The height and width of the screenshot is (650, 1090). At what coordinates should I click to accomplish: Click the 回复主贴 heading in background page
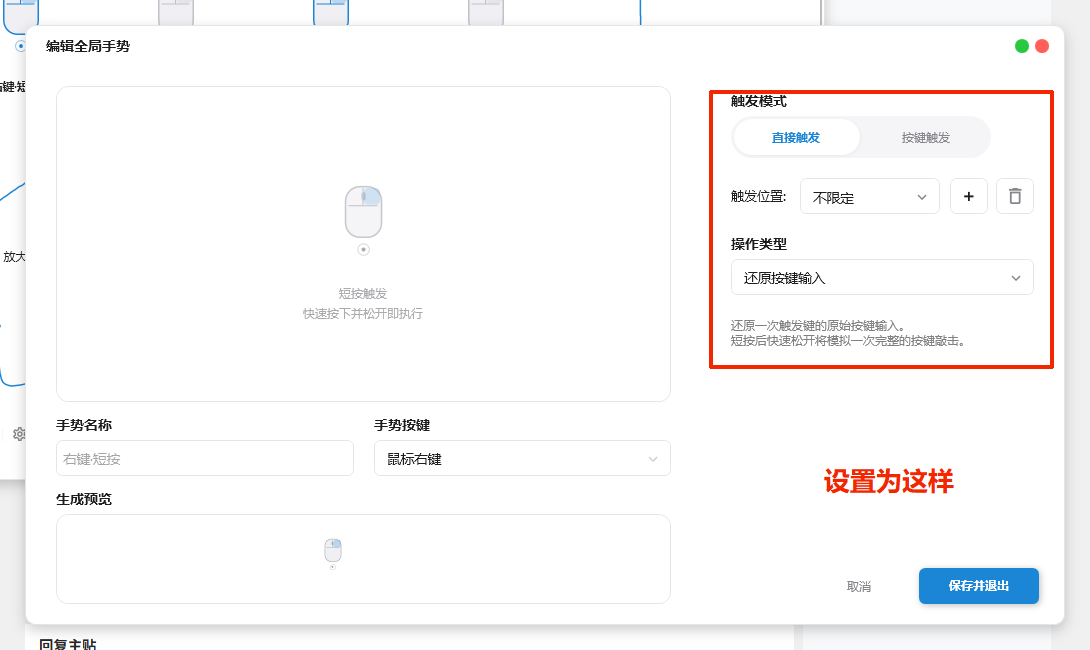pyautogui.click(x=68, y=644)
